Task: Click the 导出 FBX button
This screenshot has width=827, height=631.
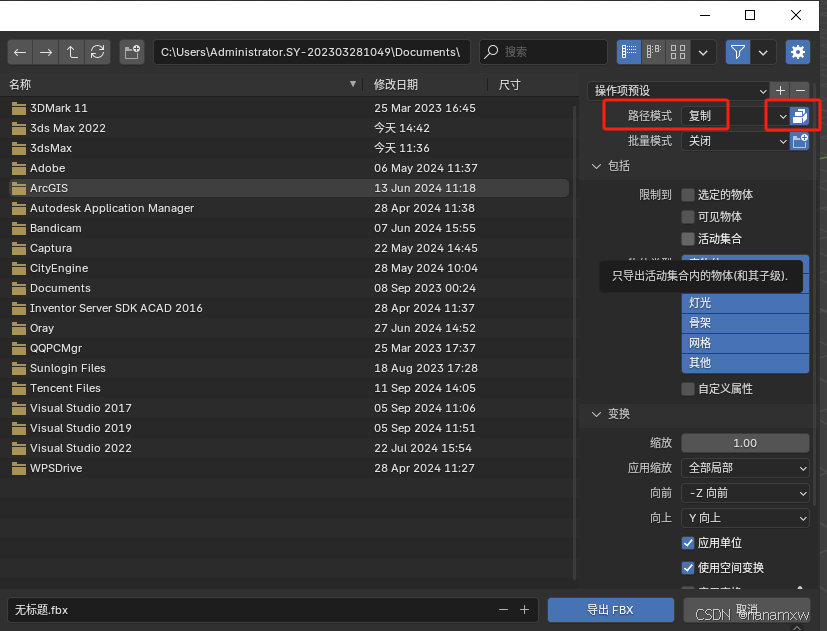Action: [x=611, y=610]
